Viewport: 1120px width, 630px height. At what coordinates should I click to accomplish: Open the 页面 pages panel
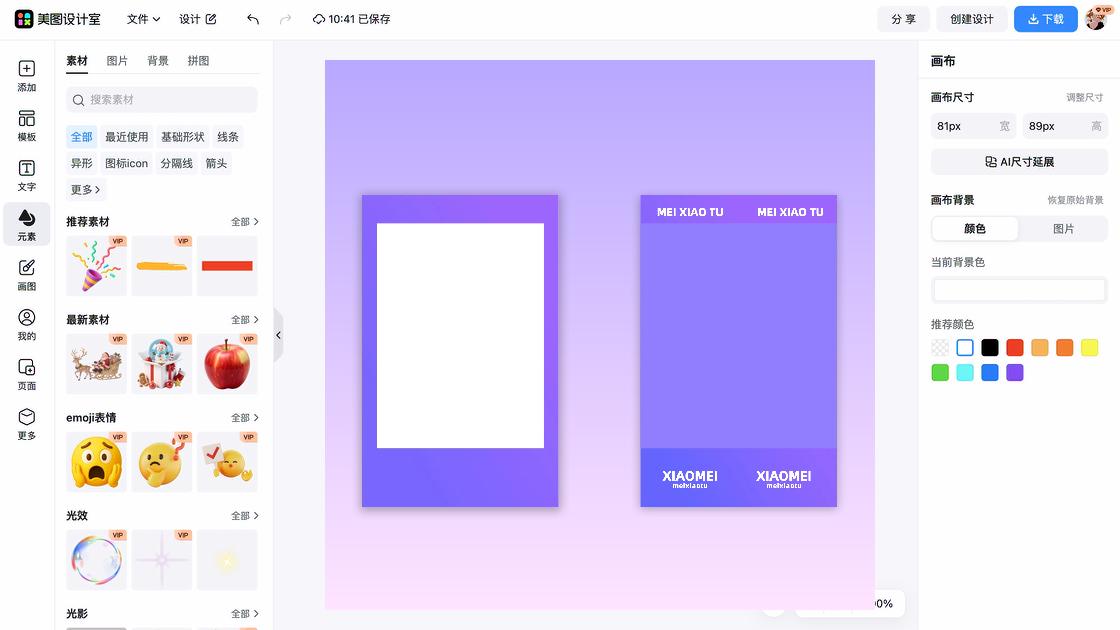(x=27, y=373)
